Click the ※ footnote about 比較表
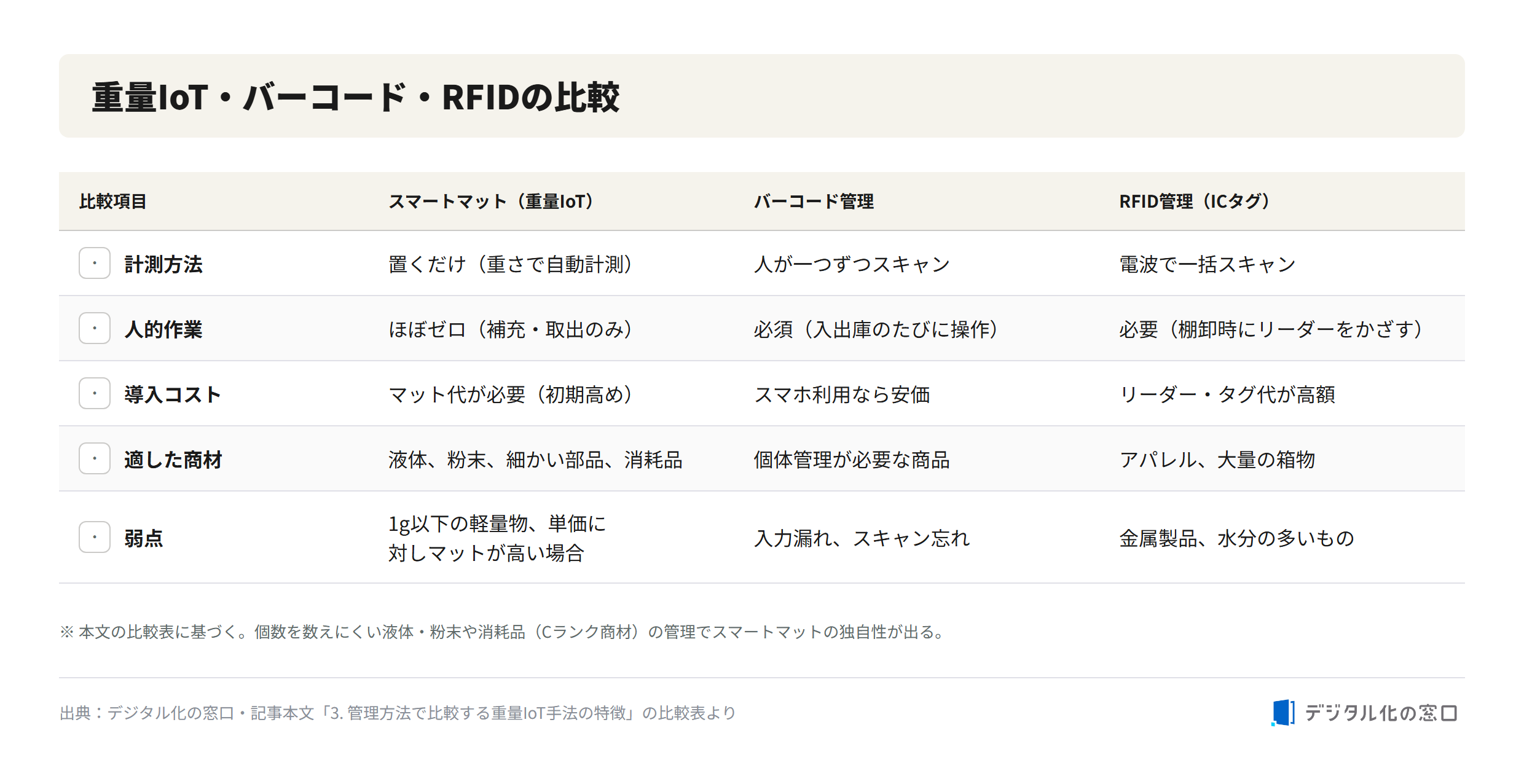The width and height of the screenshot is (1524, 784). coord(503,632)
